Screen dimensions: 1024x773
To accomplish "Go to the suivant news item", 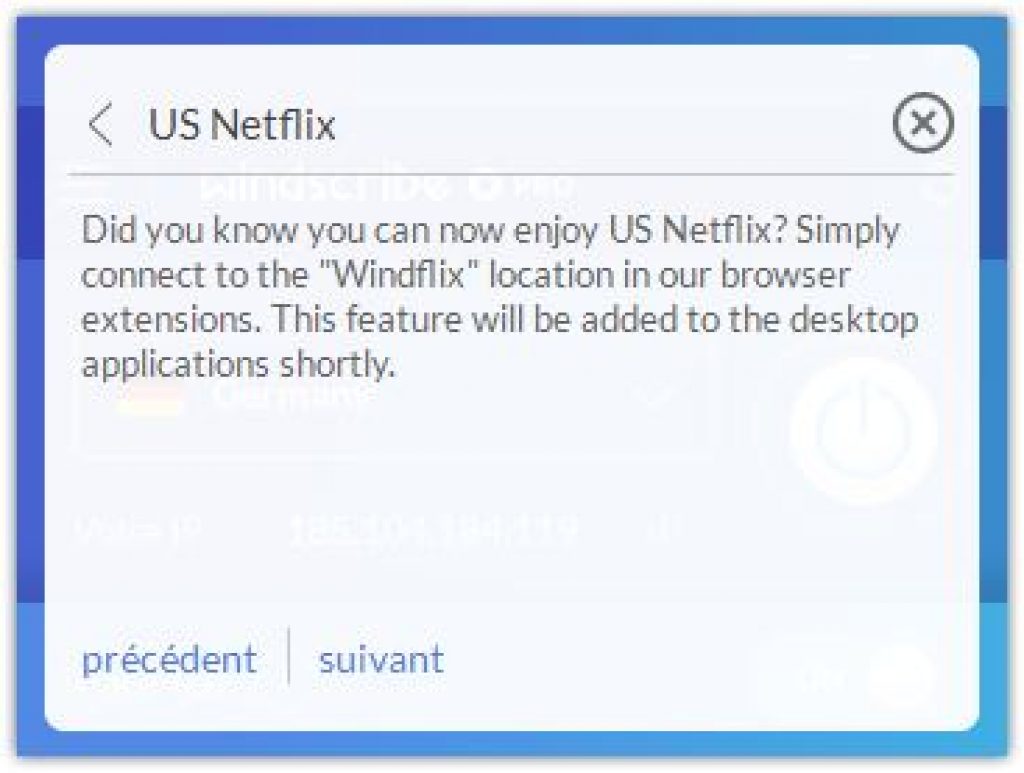I will point(381,659).
